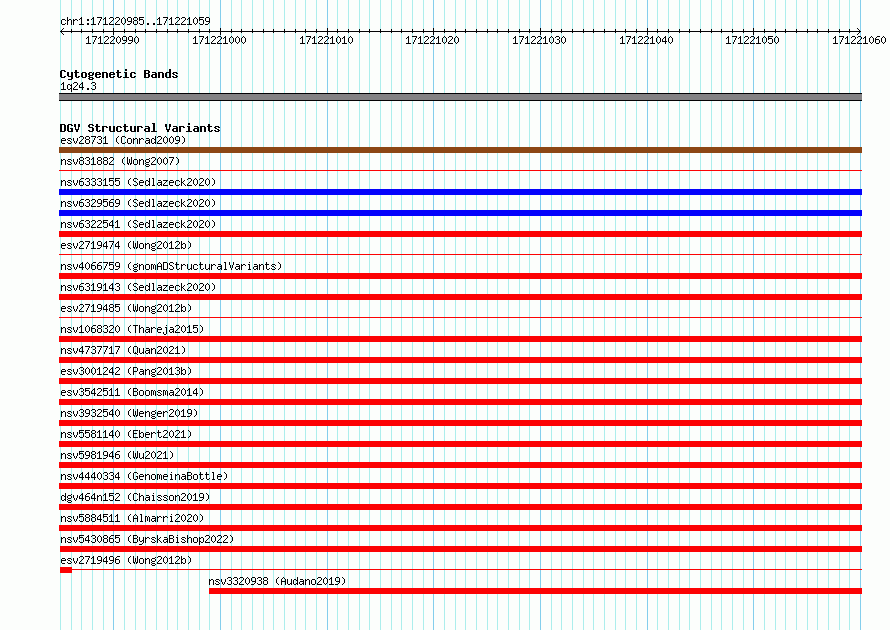Viewport: 890px width, 630px height.
Task: Click ruler position 171221030
Action: point(539,40)
